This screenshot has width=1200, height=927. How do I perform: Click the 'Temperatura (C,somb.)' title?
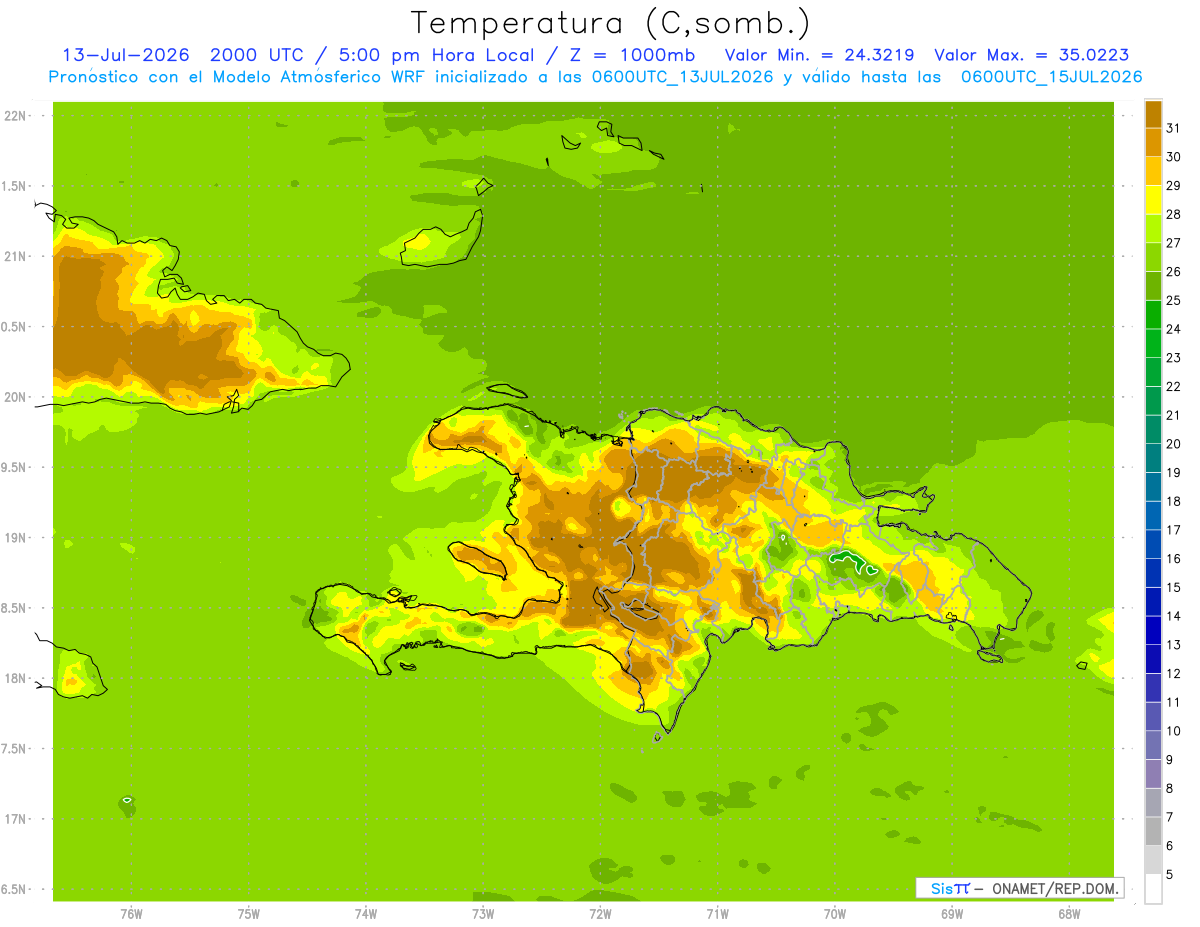(x=610, y=23)
